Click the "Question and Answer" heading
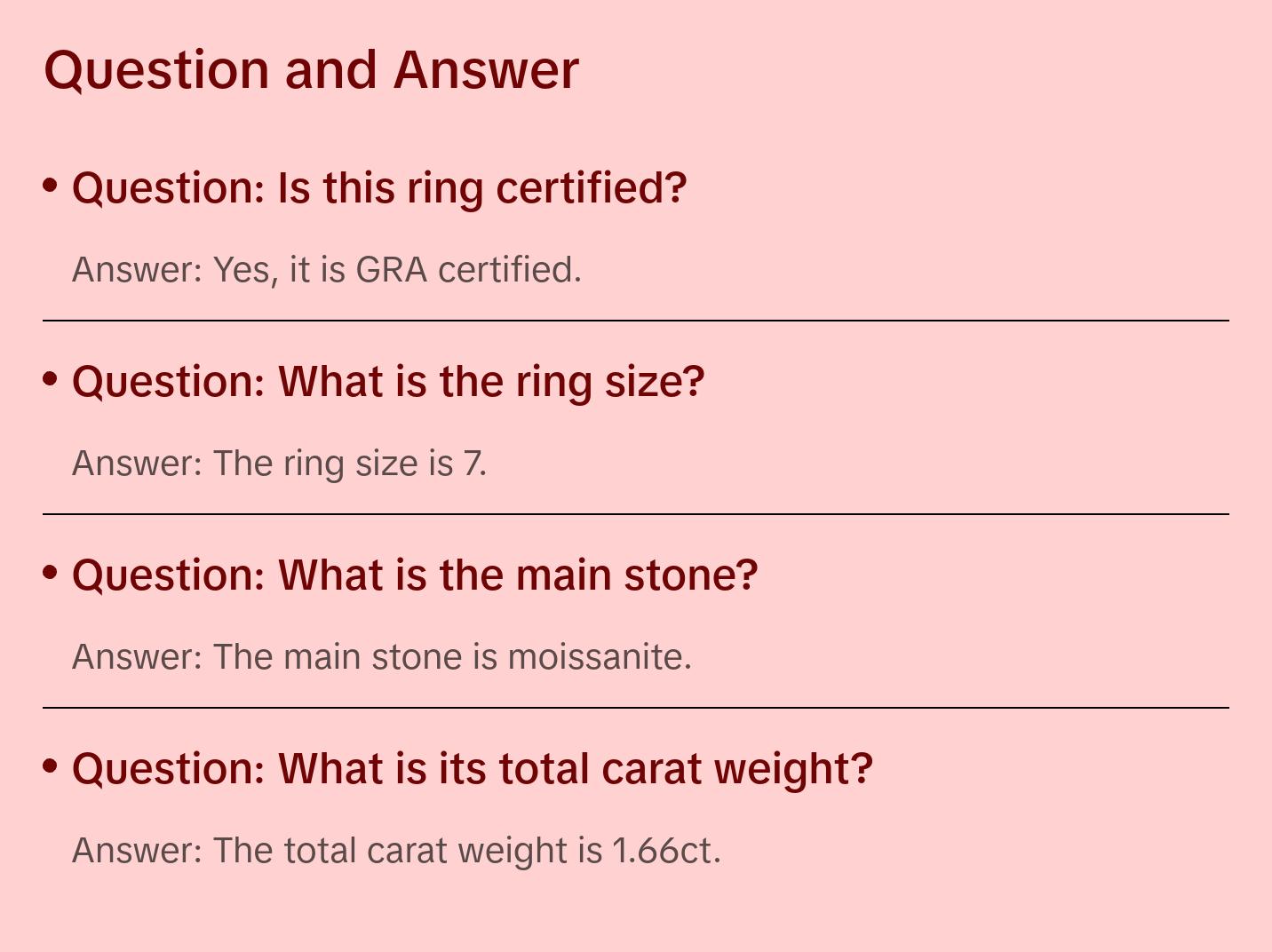The width and height of the screenshot is (1272, 952). click(311, 70)
